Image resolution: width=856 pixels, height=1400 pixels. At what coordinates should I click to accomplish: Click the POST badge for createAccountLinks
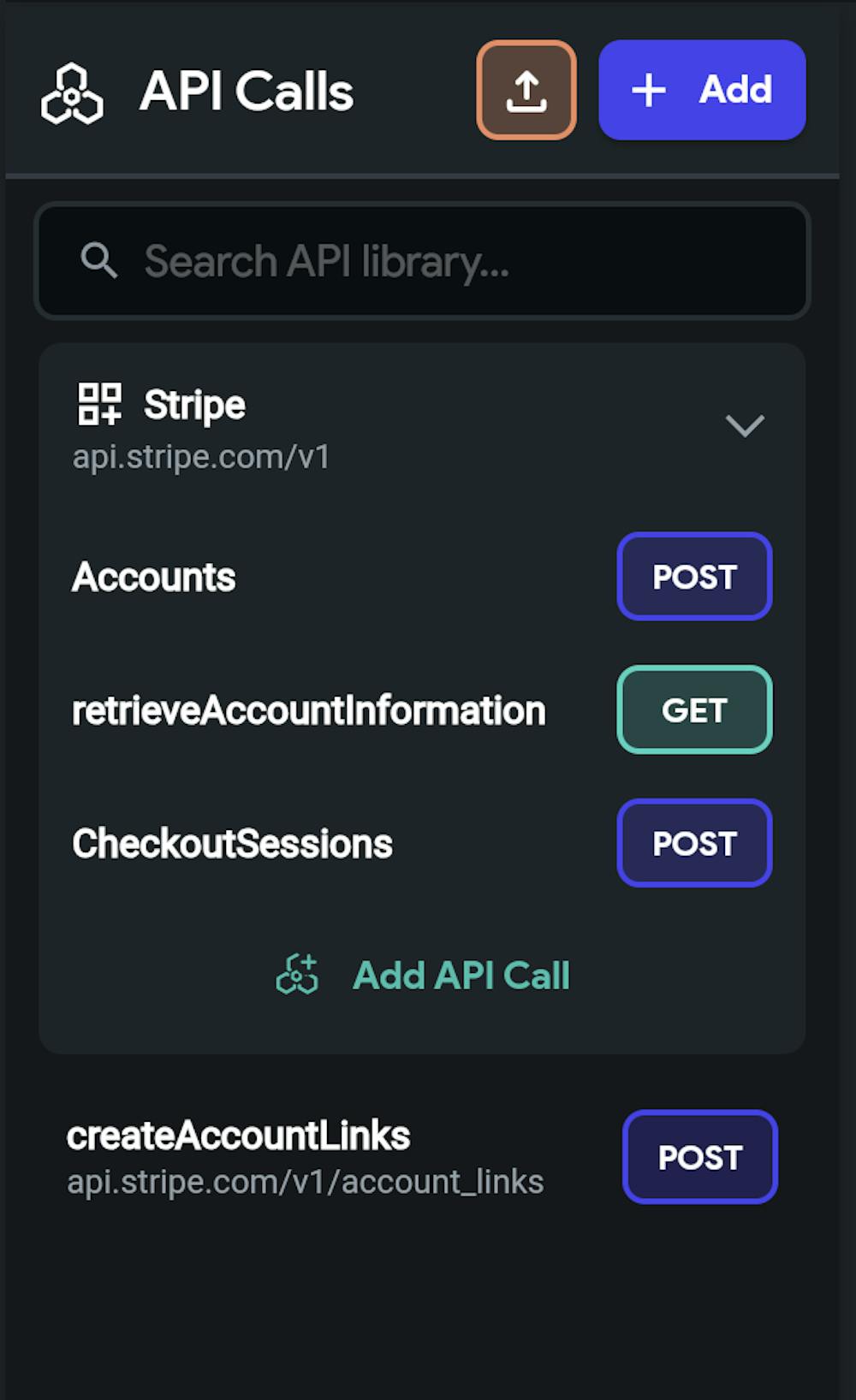click(x=699, y=1157)
